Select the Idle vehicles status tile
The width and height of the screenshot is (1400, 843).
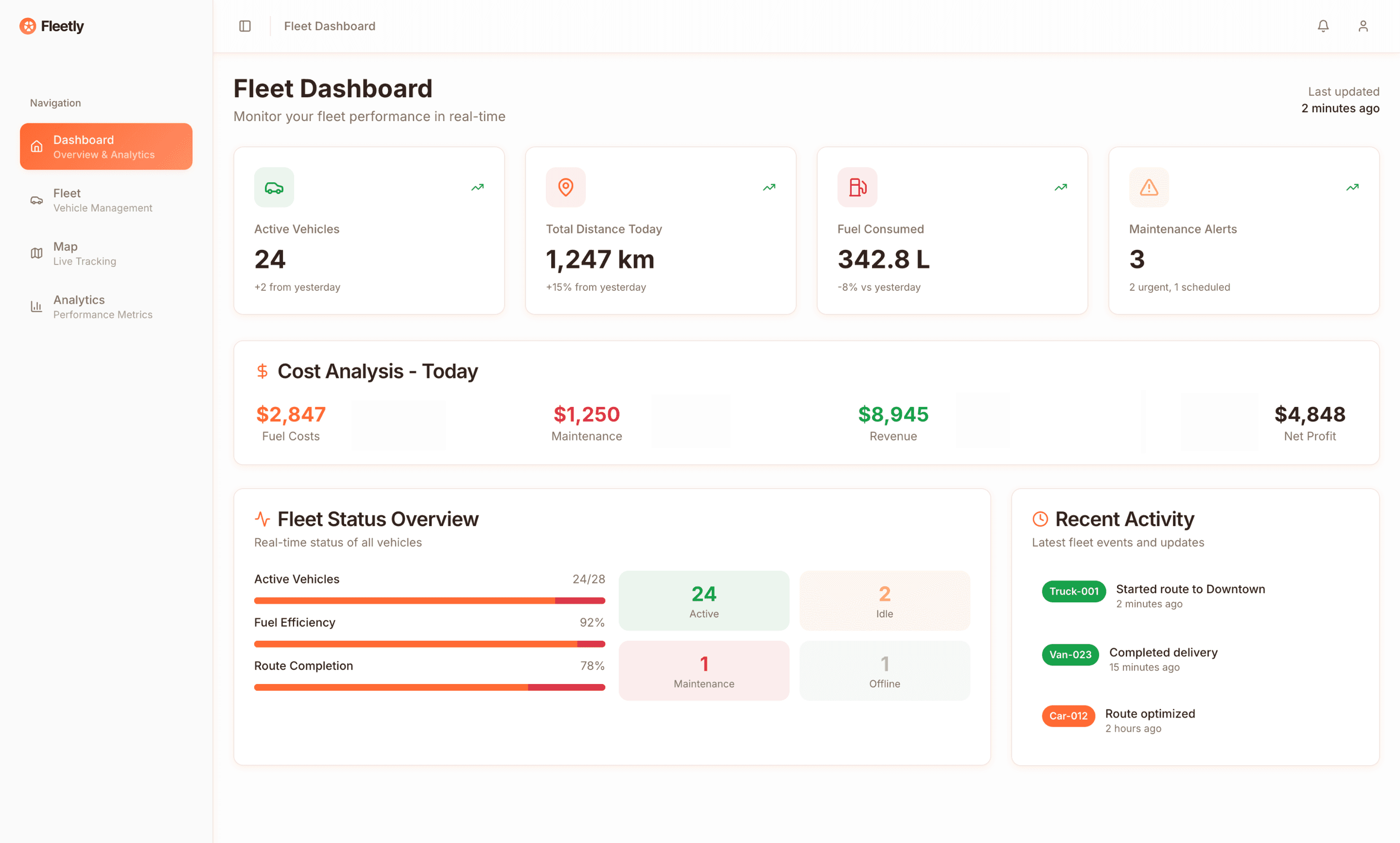(x=884, y=601)
